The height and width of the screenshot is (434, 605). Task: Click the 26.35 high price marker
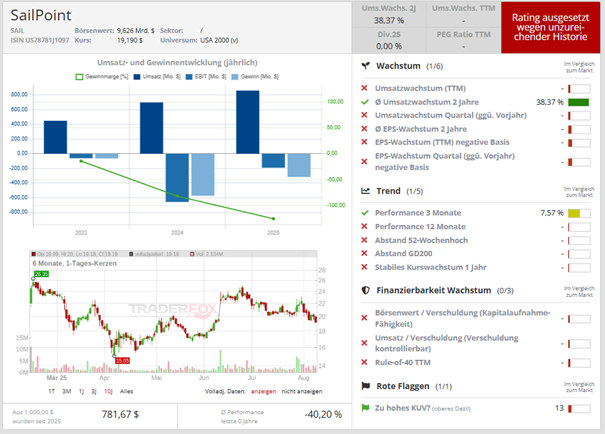click(41, 274)
